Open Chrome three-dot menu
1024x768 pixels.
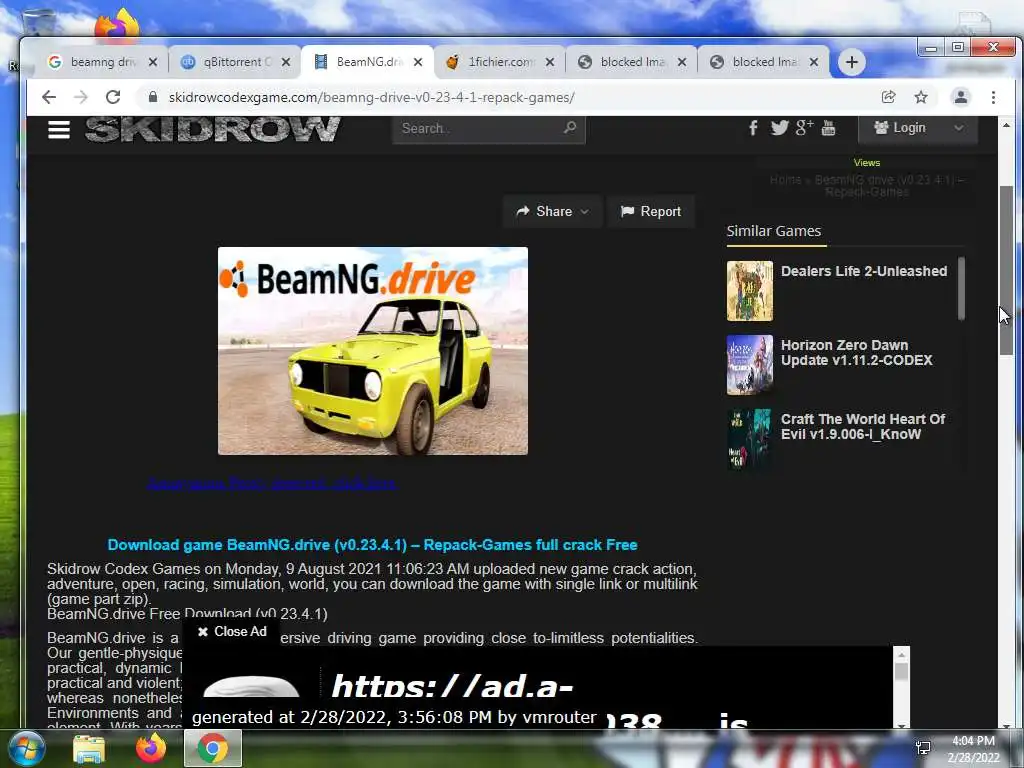point(993,97)
